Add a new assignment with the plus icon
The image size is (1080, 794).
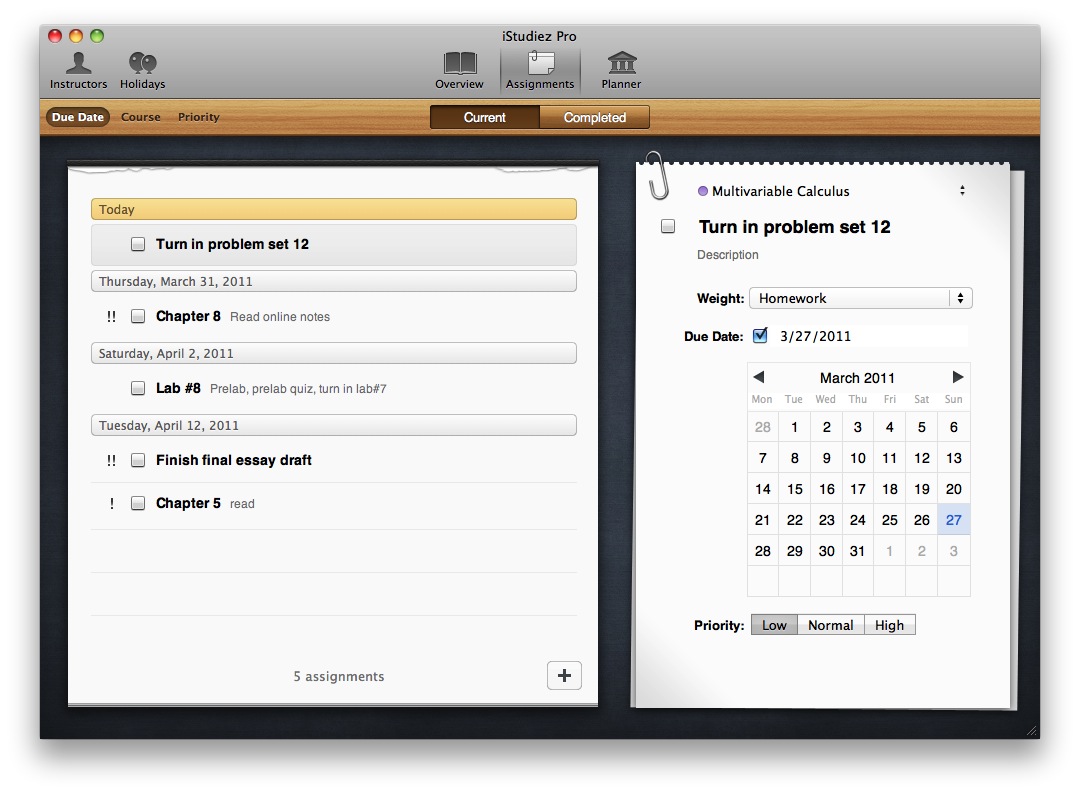point(564,675)
